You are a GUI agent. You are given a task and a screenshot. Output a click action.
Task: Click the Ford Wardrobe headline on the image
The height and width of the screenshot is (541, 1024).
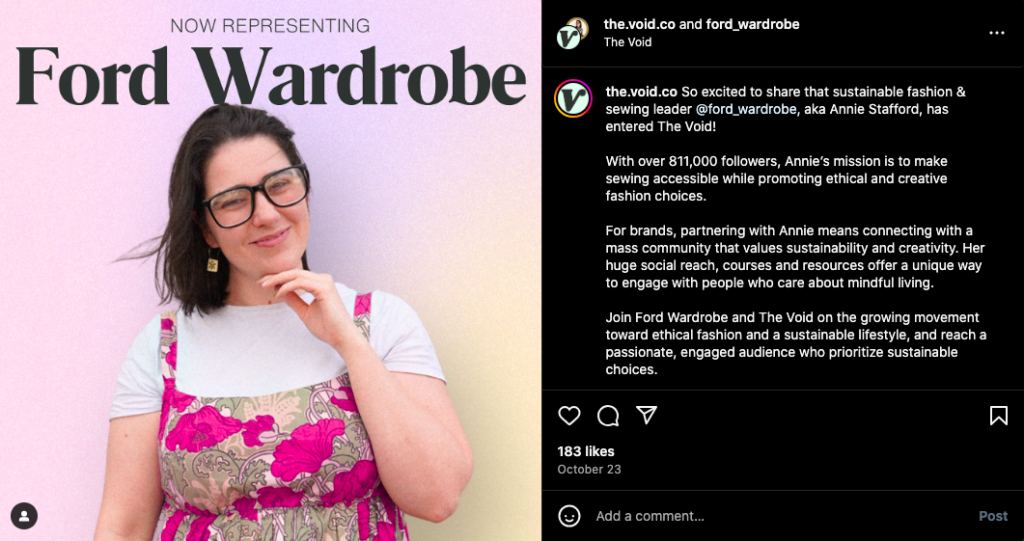270,75
